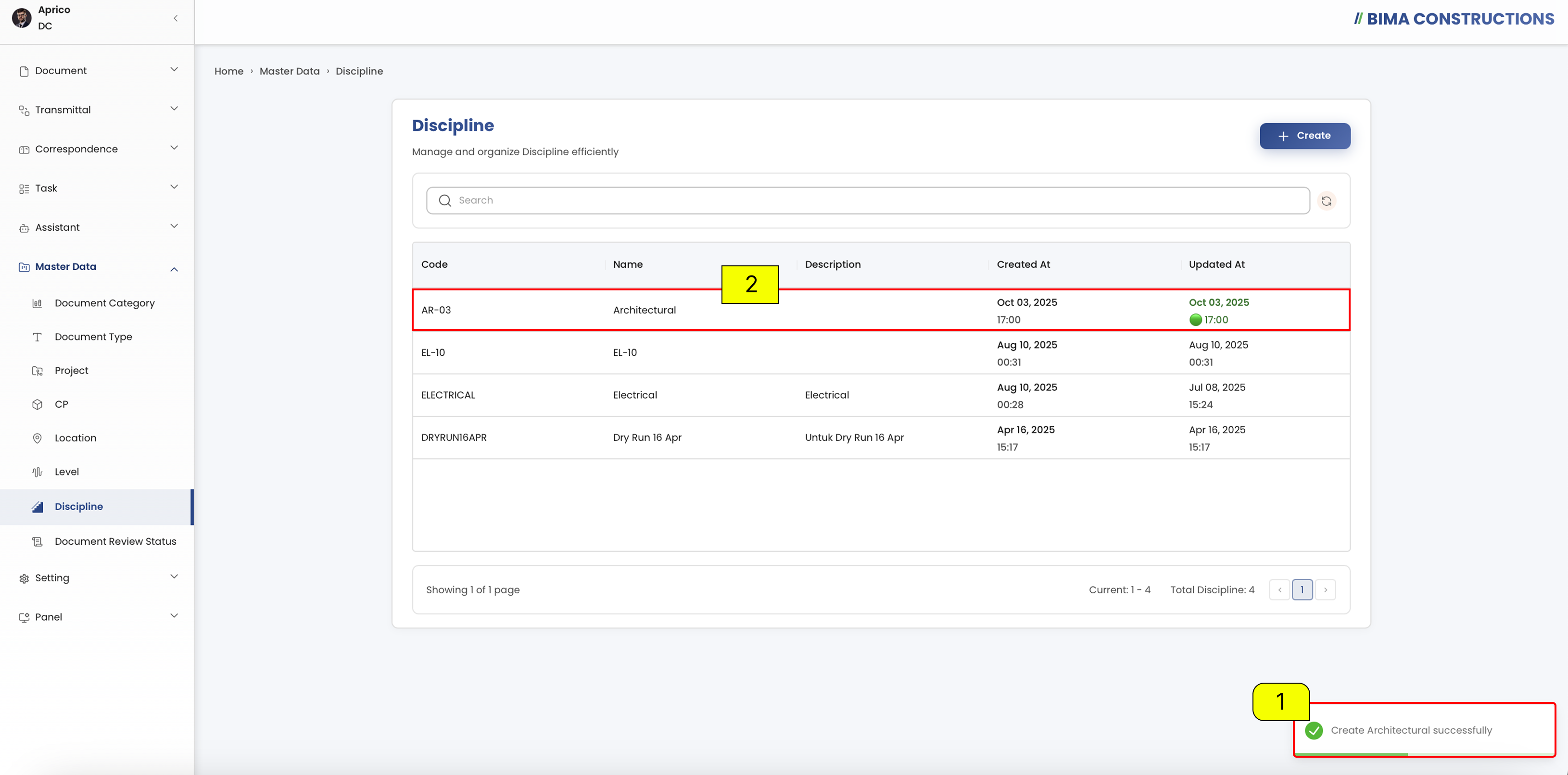Click the Setting gear icon
The width and height of the screenshot is (1568, 775).
tap(24, 578)
